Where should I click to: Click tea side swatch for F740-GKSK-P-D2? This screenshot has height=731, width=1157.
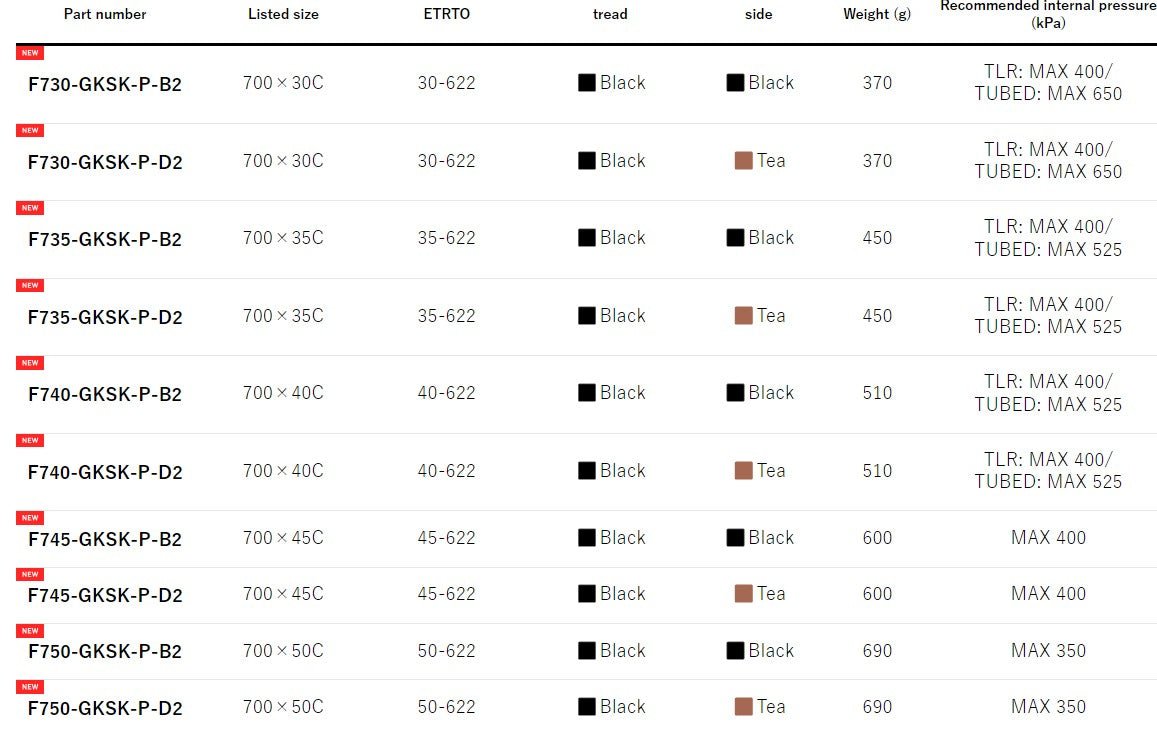[743, 471]
